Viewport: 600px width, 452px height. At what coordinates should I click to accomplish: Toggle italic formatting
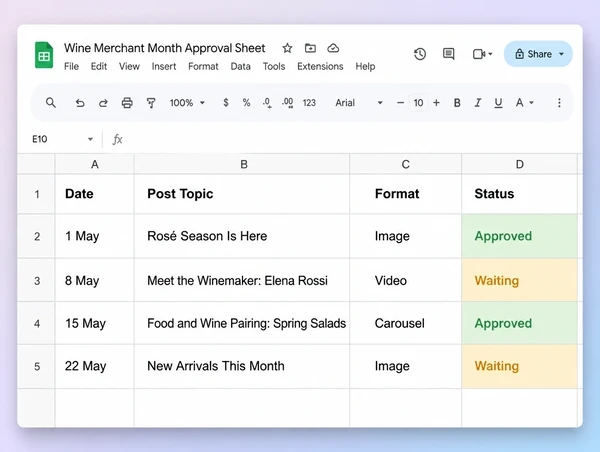(478, 103)
